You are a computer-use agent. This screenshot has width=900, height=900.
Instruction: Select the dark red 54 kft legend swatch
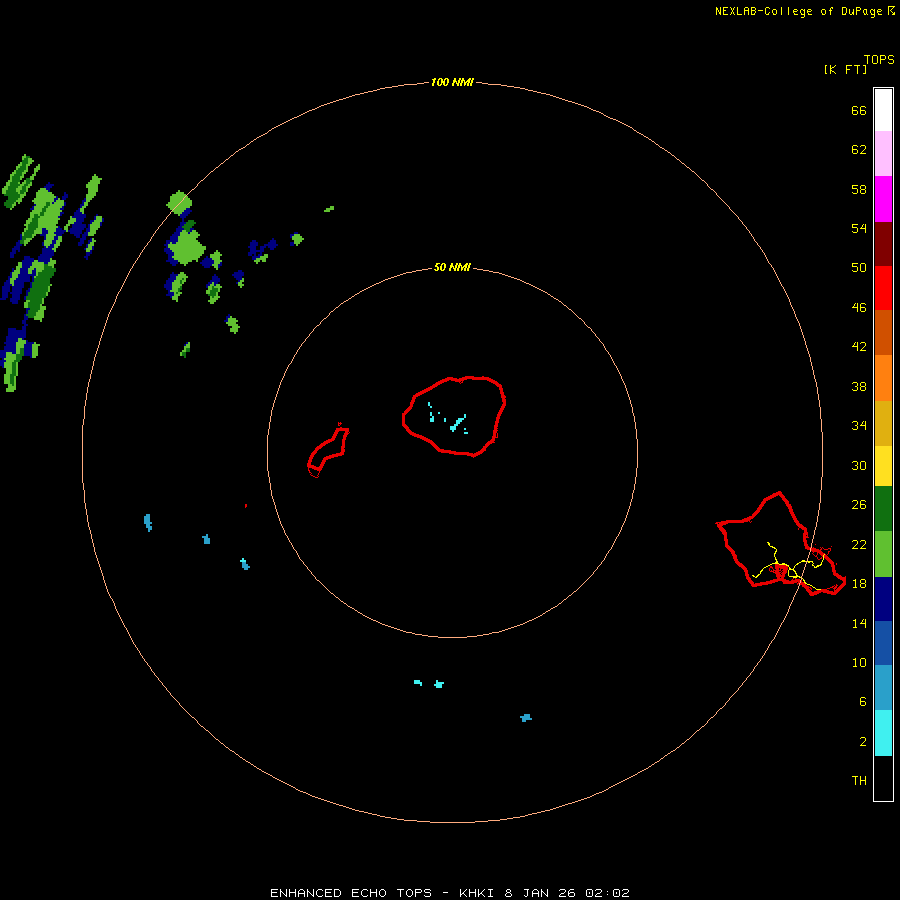(883, 244)
